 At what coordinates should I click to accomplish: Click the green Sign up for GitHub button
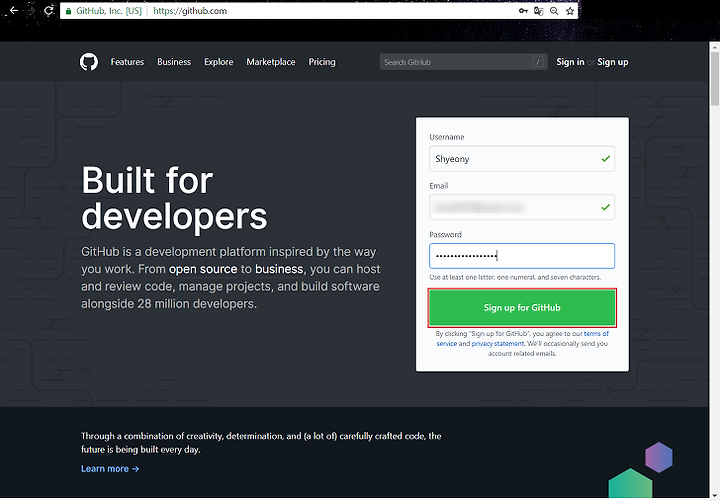522,308
